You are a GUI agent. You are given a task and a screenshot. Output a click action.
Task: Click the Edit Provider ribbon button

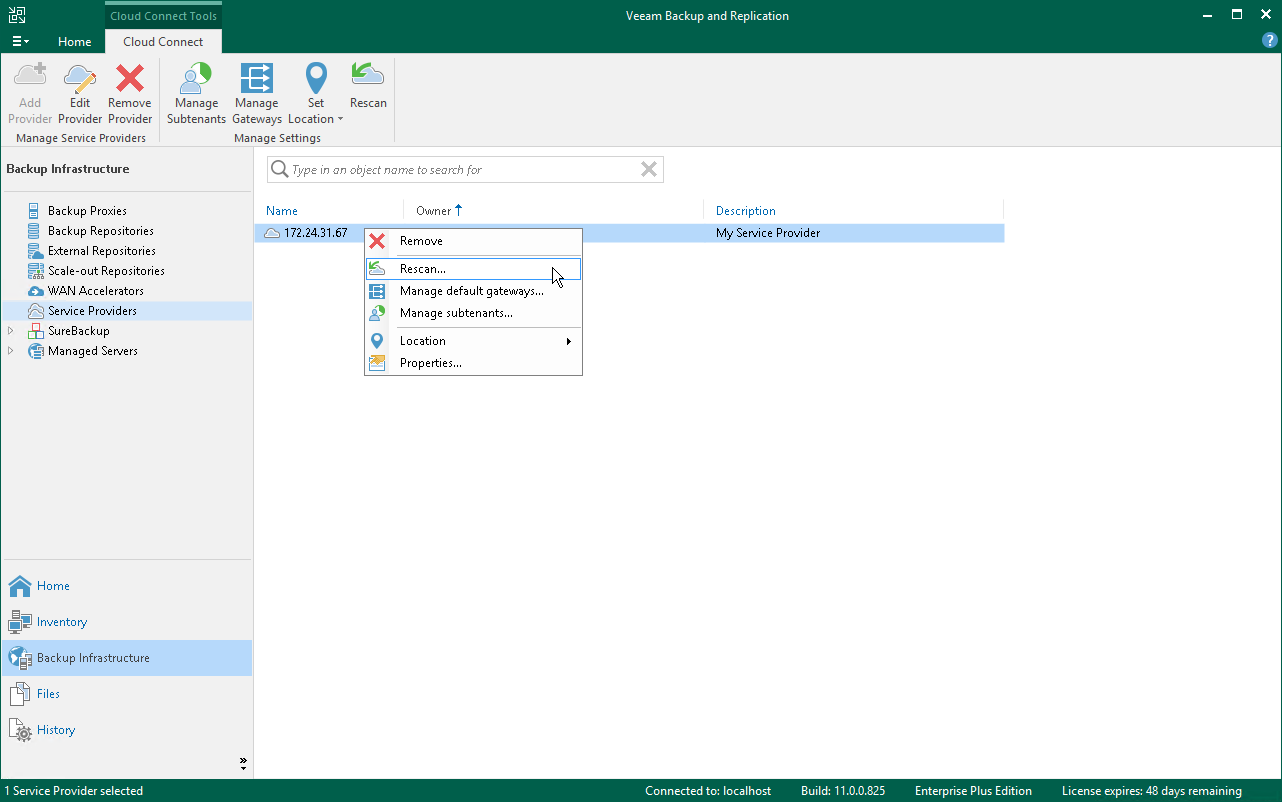pos(80,93)
